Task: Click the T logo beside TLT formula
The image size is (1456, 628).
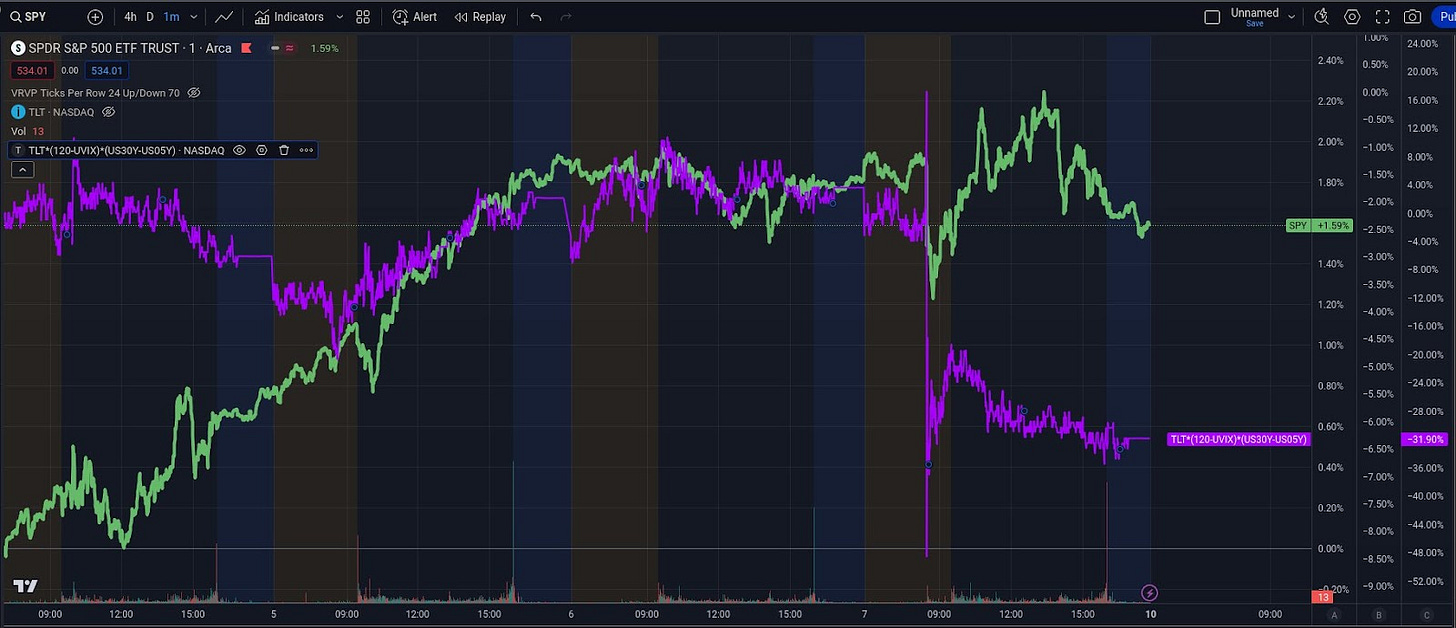Action: [18, 150]
